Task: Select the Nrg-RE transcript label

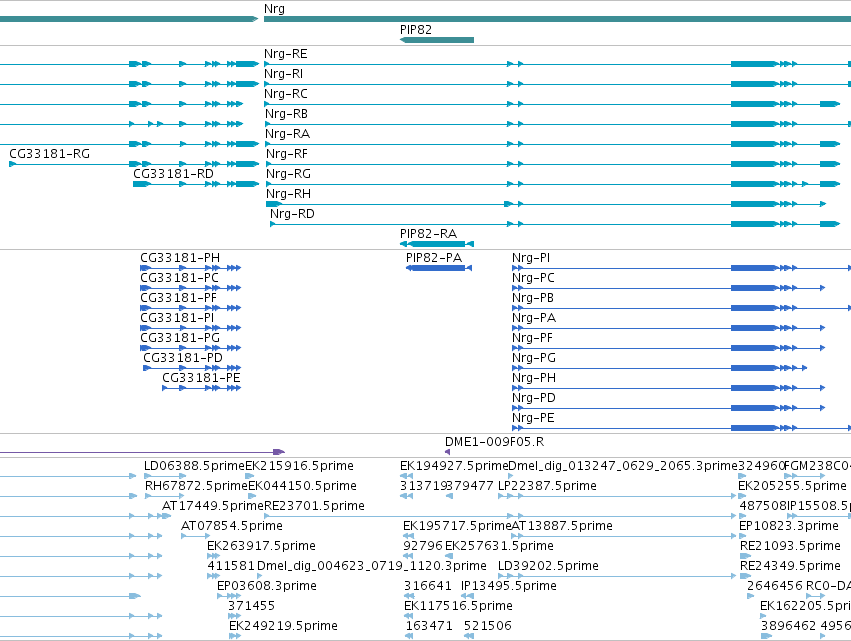Action: click(285, 54)
